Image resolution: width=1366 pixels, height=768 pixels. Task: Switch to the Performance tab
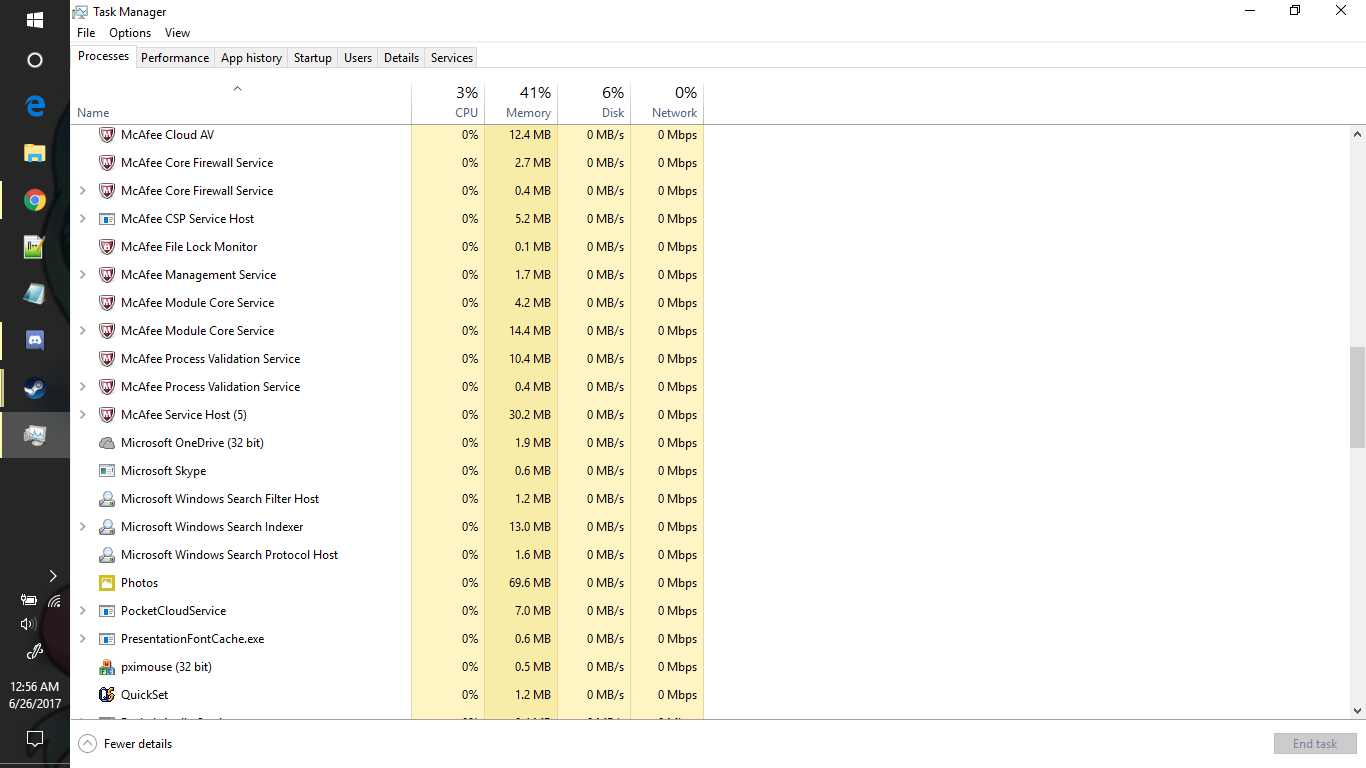[175, 58]
